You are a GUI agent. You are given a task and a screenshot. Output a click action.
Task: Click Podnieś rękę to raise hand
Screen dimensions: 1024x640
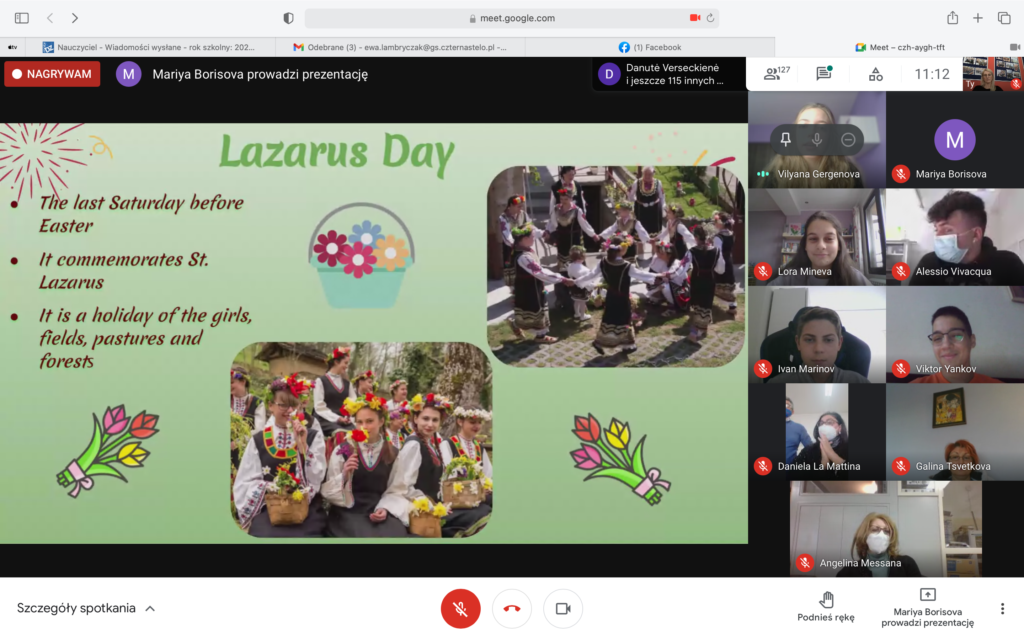click(826, 606)
